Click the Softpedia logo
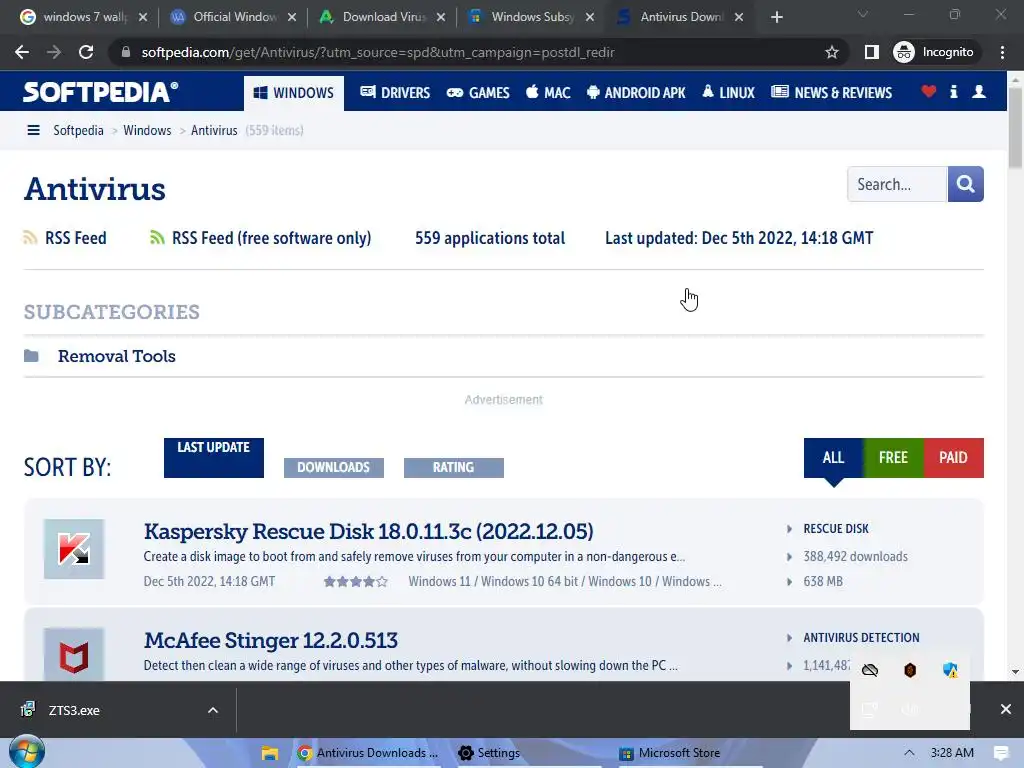The width and height of the screenshot is (1024, 768). point(100,92)
